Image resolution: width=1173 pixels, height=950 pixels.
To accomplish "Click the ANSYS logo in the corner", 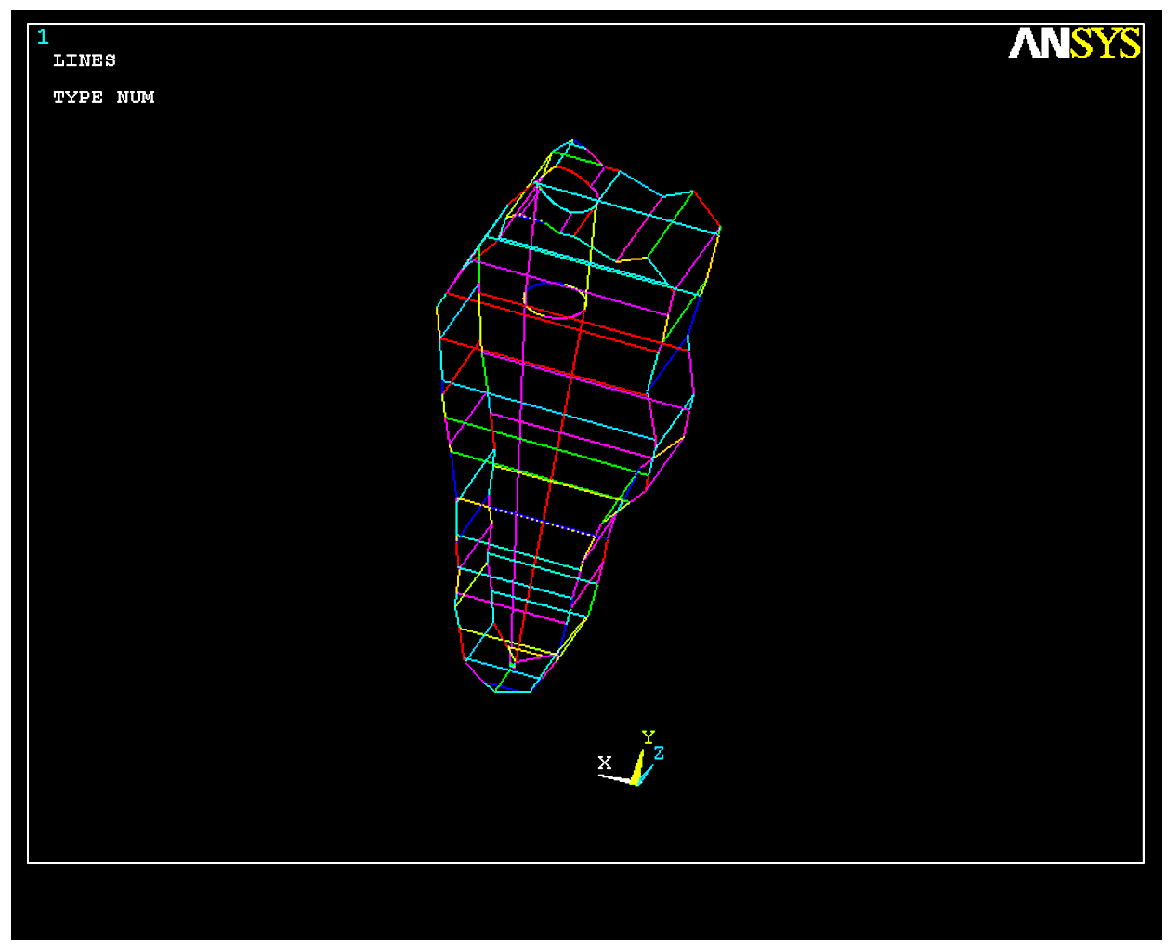I will click(1074, 44).
